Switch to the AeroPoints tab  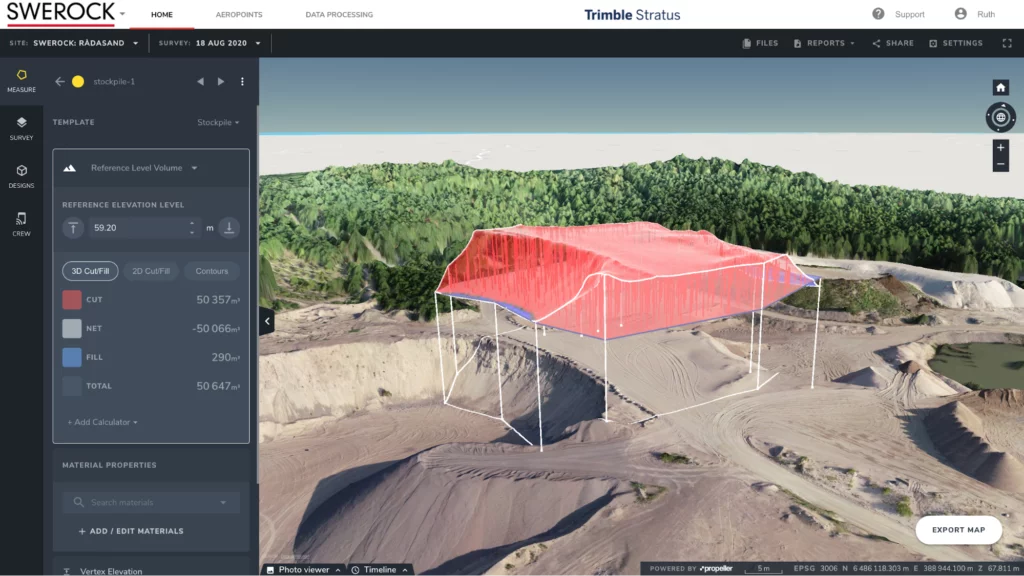coord(239,15)
